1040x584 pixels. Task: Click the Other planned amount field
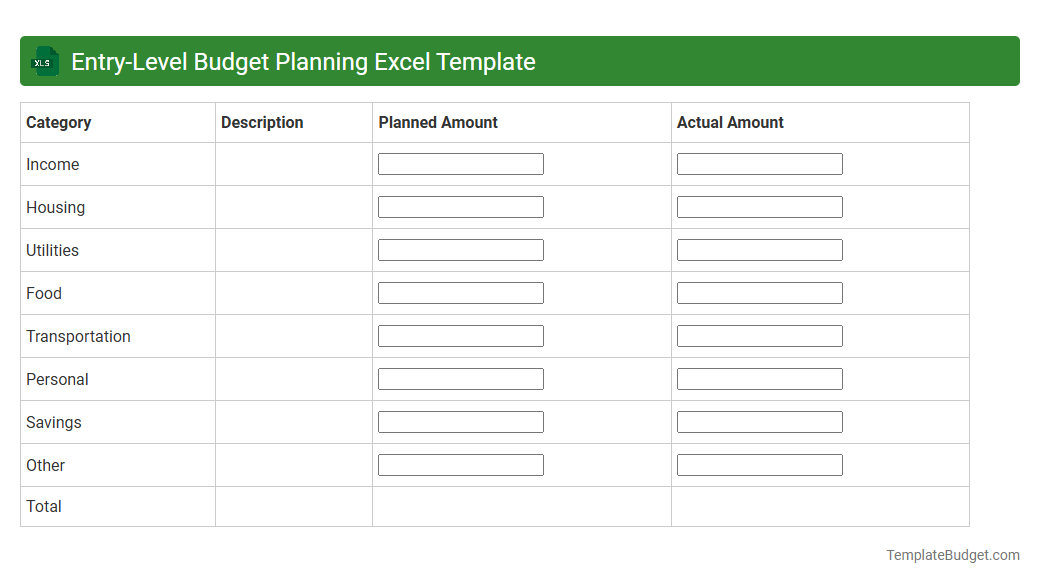pos(460,464)
